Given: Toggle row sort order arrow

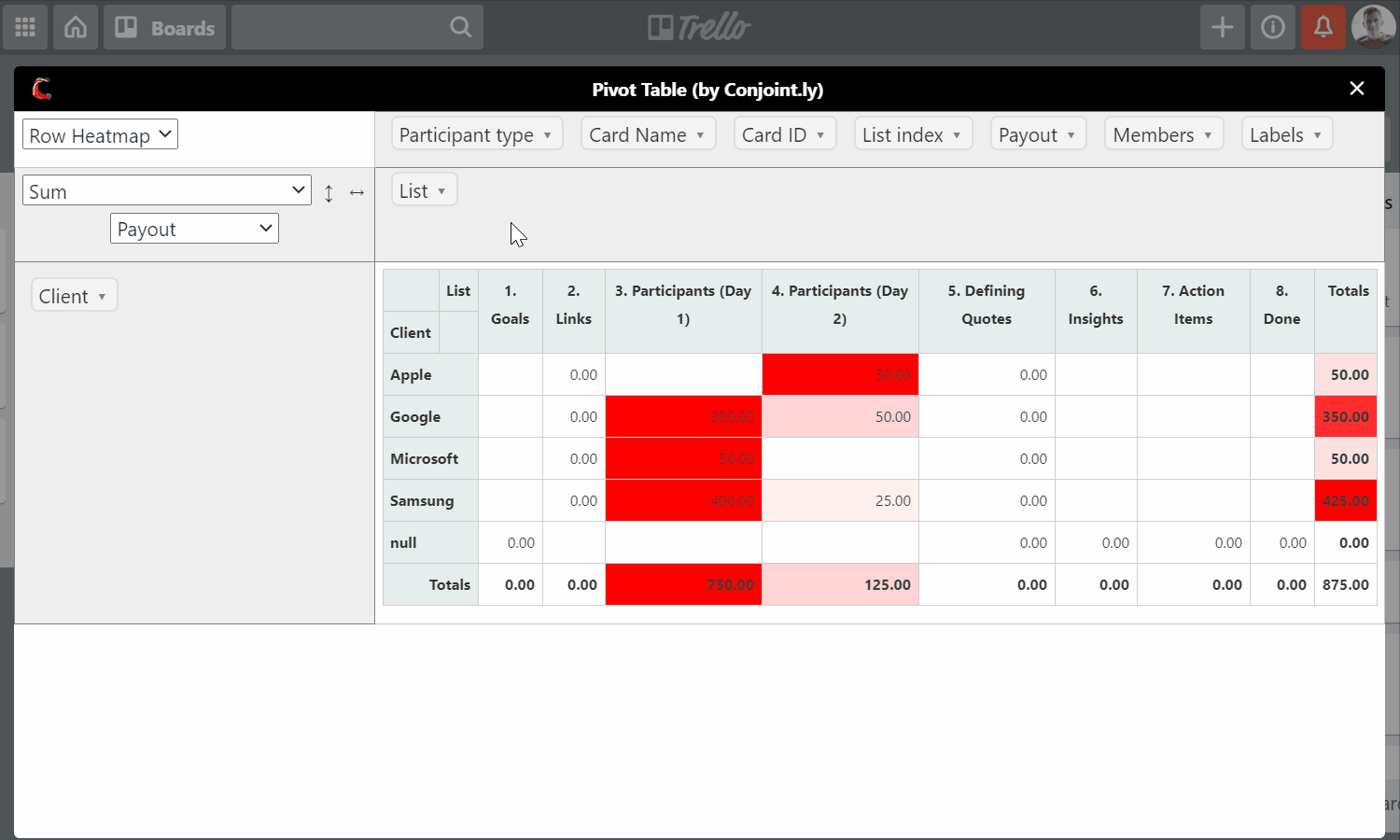Looking at the screenshot, I should (x=329, y=192).
